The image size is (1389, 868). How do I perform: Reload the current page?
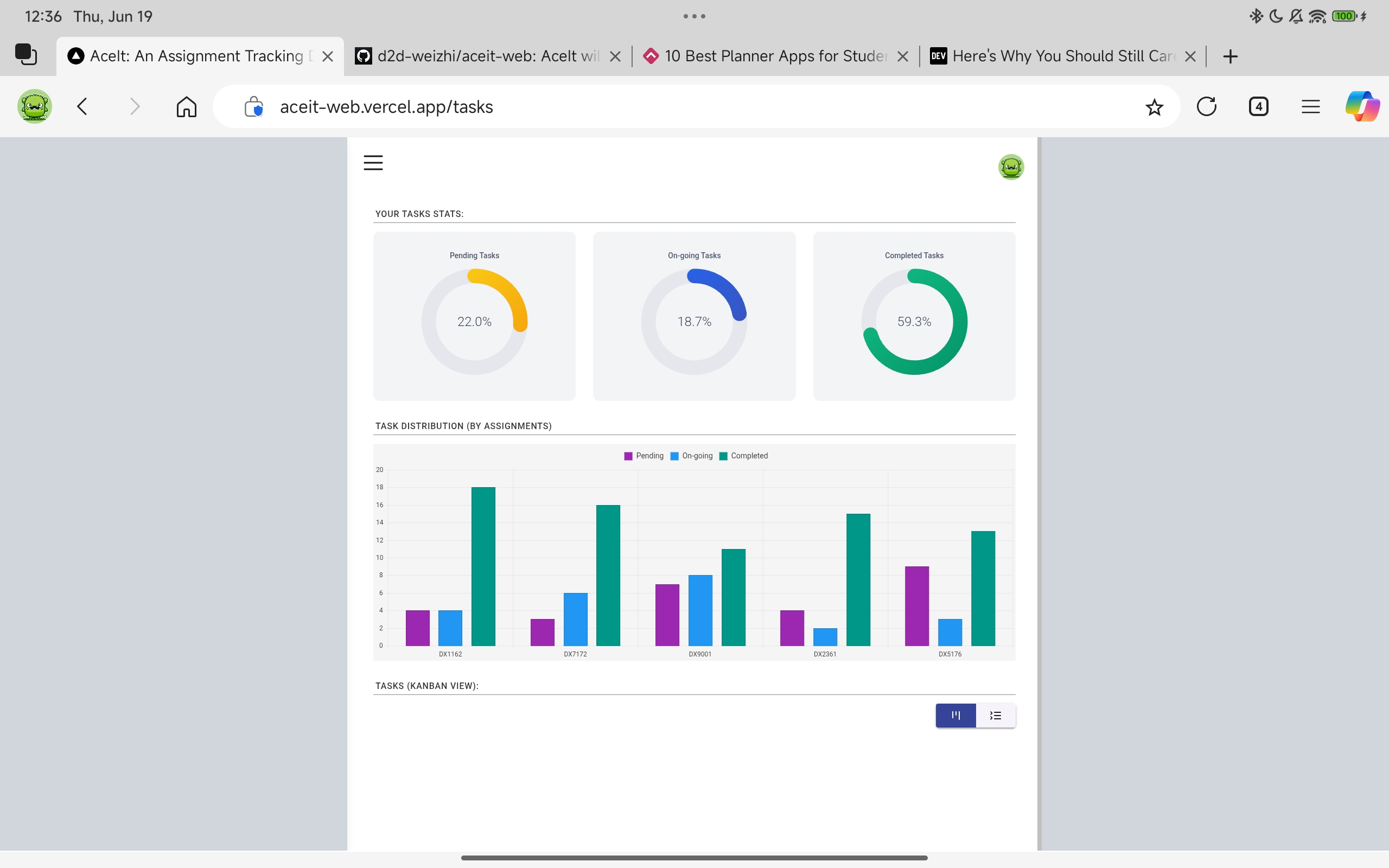[1207, 106]
